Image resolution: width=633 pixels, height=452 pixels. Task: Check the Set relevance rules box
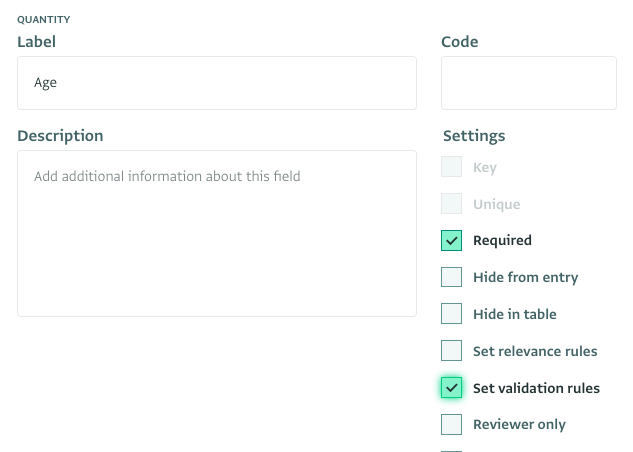451,351
